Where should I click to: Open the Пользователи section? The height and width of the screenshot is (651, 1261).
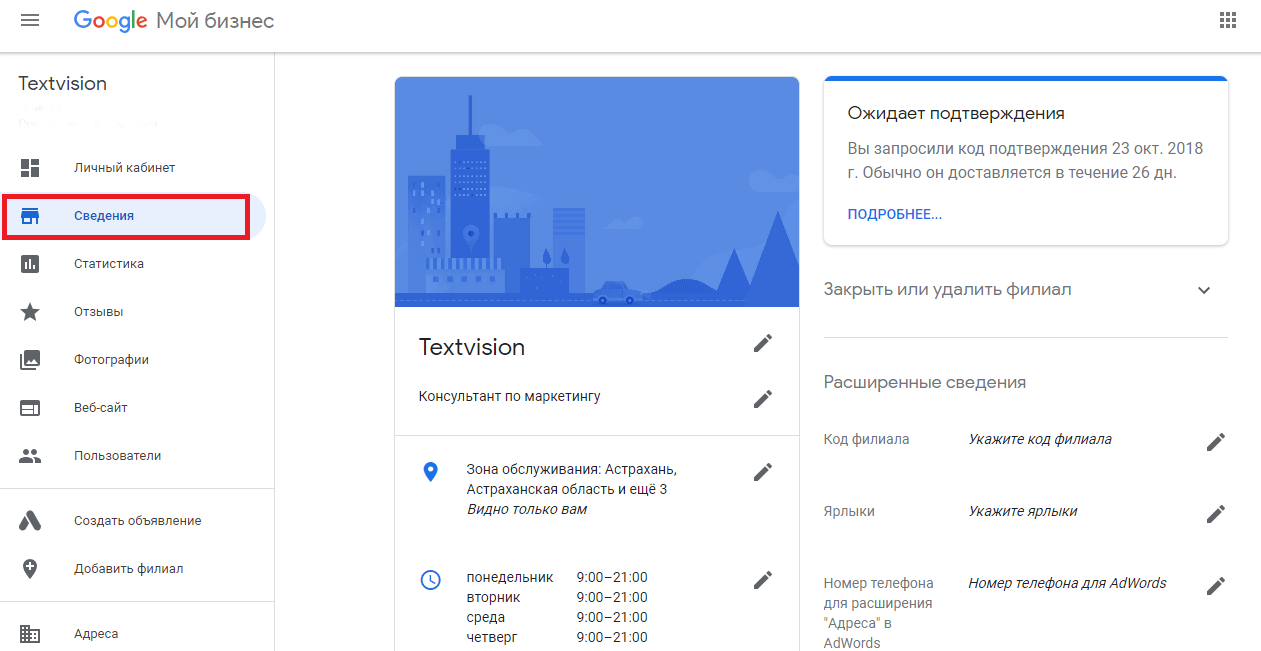click(x=117, y=455)
